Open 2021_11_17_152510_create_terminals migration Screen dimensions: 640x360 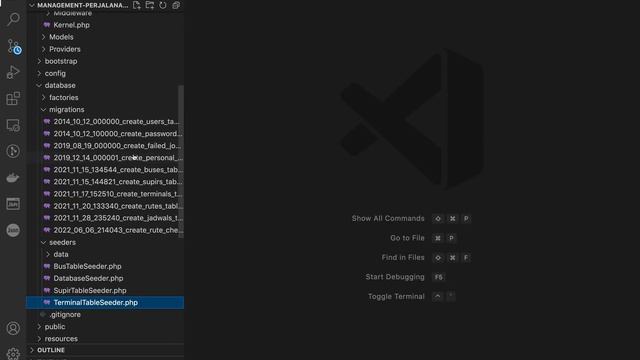(x=105, y=194)
